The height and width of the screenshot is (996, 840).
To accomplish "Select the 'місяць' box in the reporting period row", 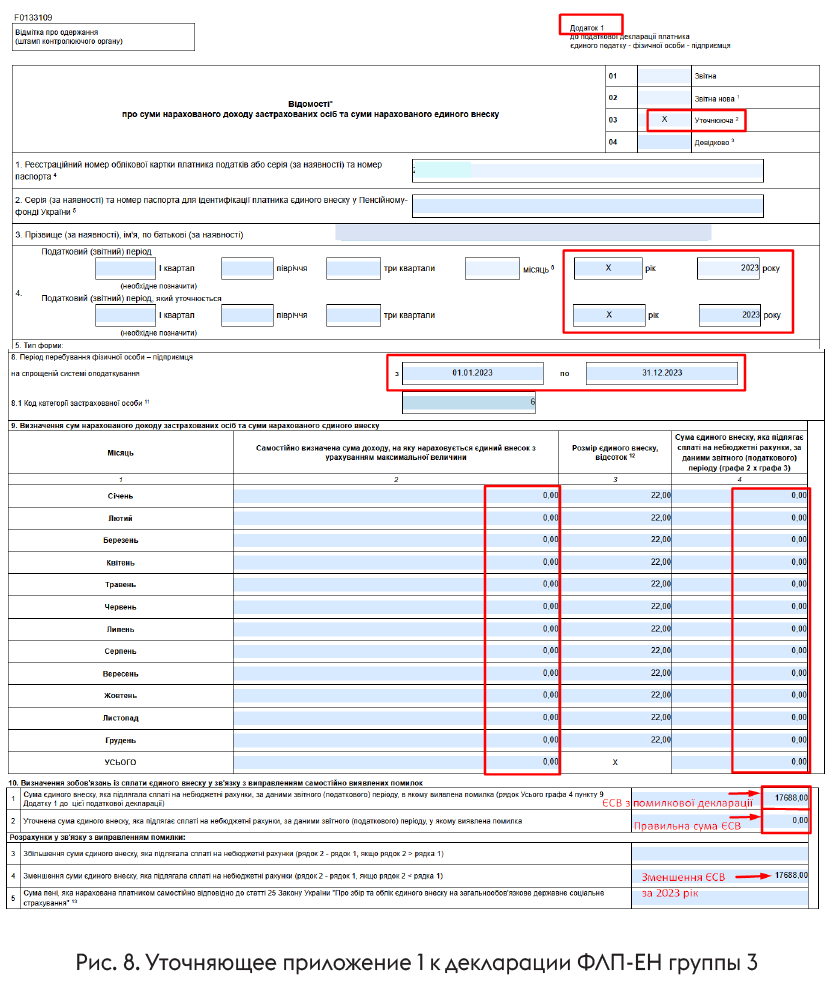I will tap(491, 268).
